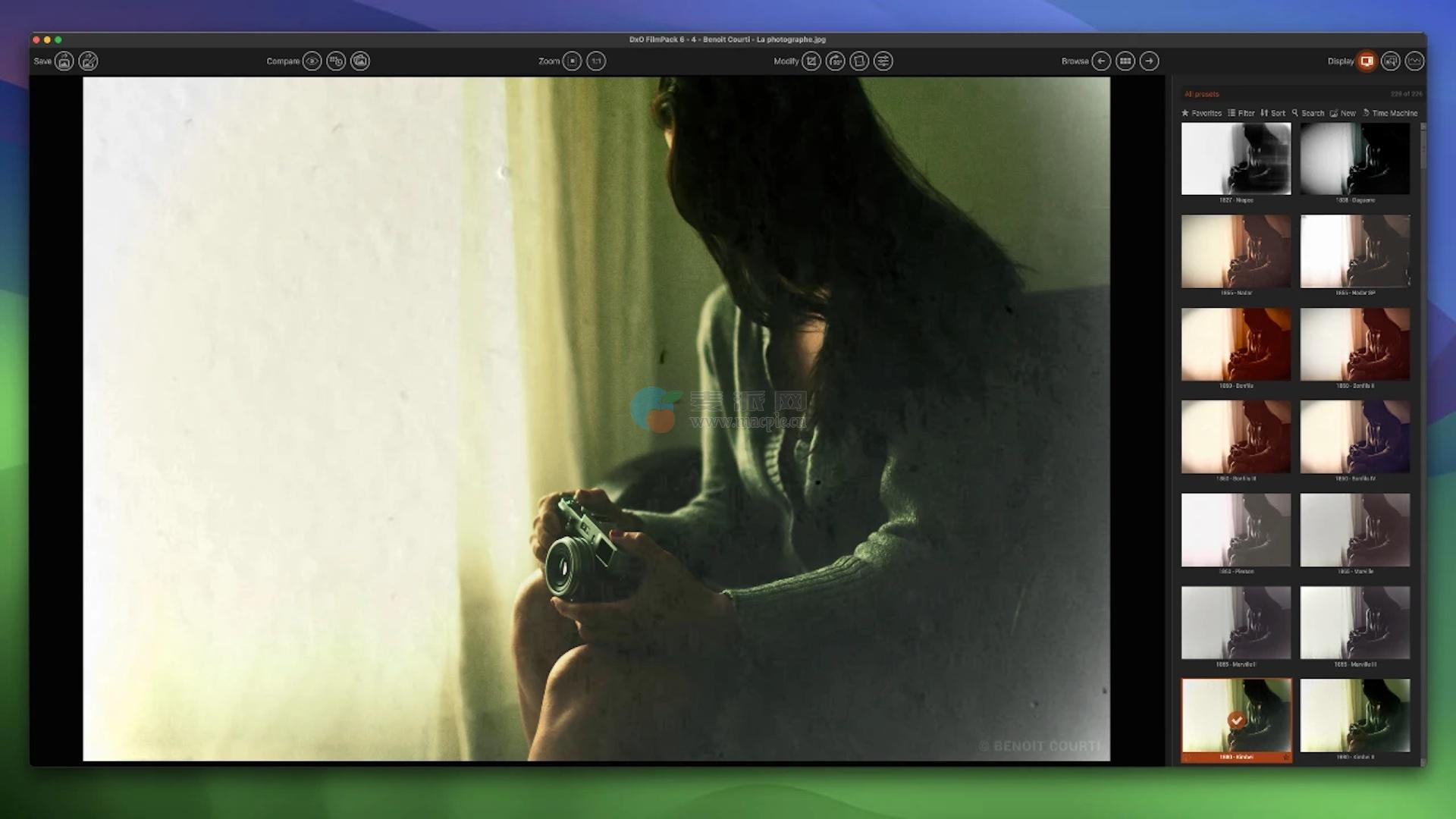Toggle the presets display panel button
1456x819 pixels.
tap(1367, 61)
